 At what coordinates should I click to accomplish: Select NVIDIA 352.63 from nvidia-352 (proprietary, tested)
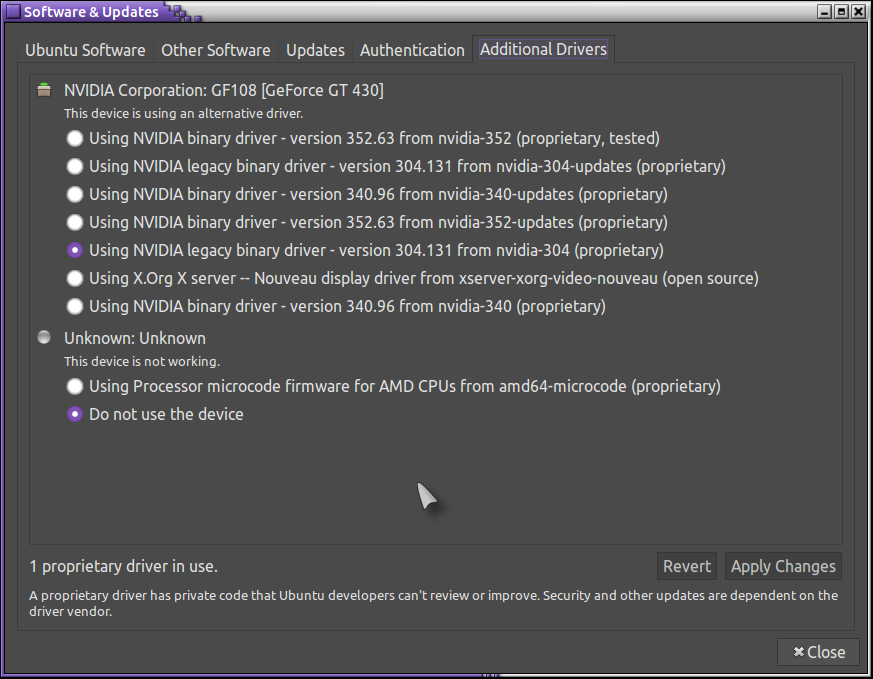363,138
